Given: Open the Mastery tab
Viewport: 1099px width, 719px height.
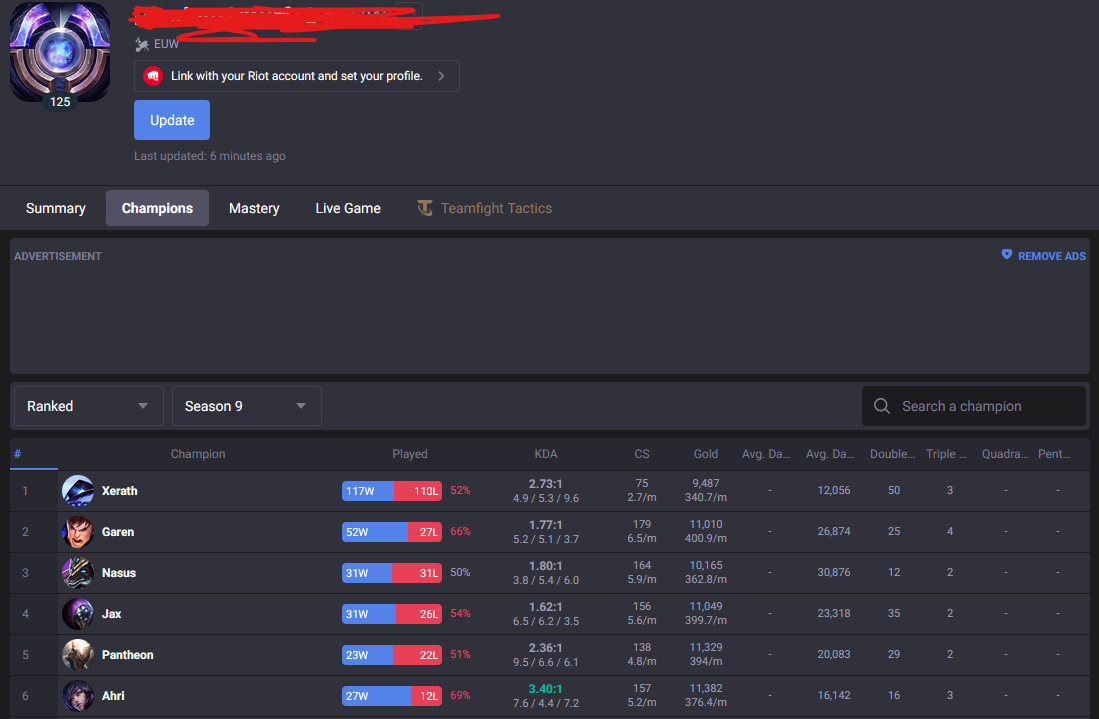Looking at the screenshot, I should tap(254, 208).
